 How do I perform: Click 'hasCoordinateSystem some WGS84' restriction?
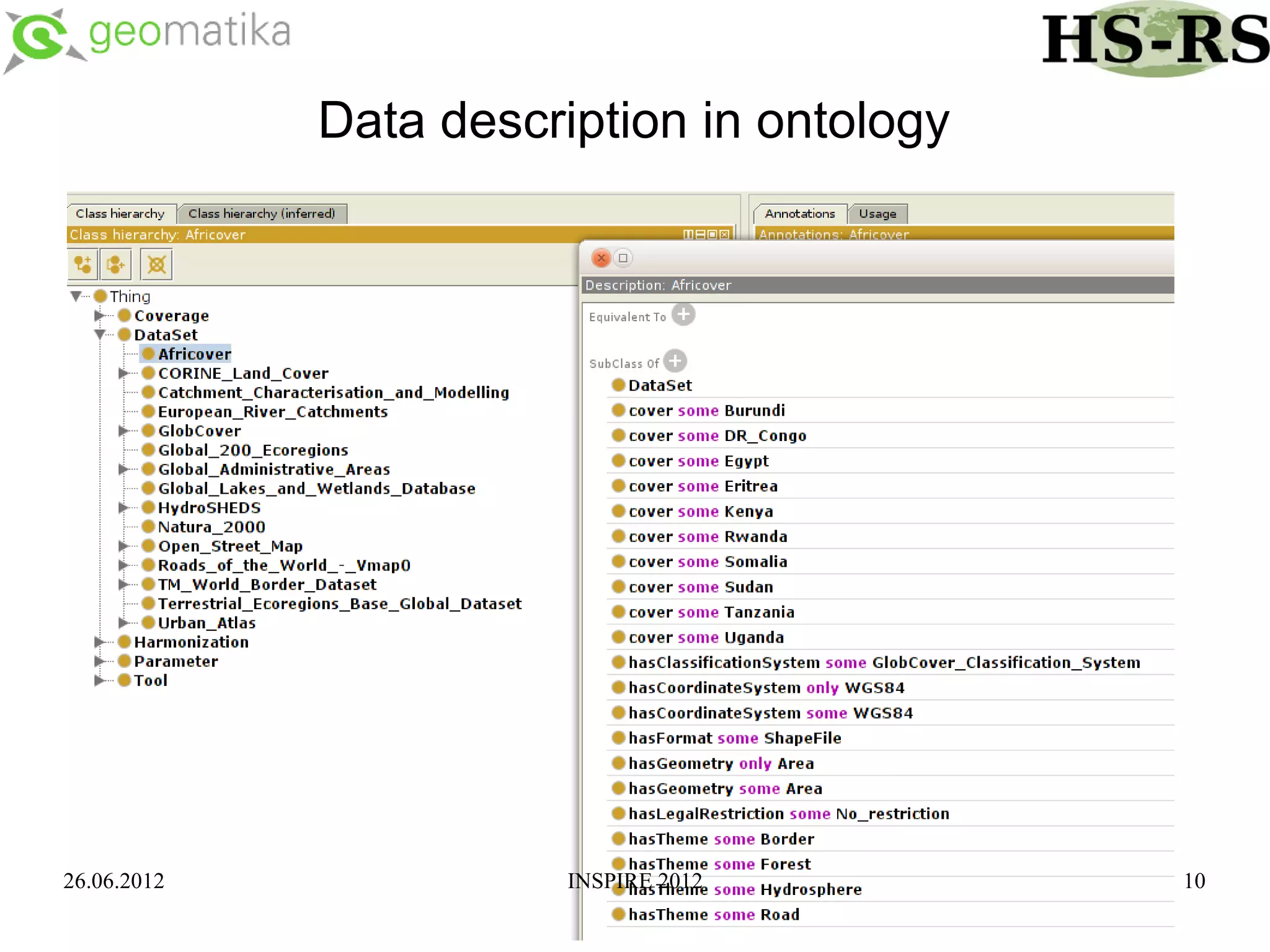click(890, 713)
